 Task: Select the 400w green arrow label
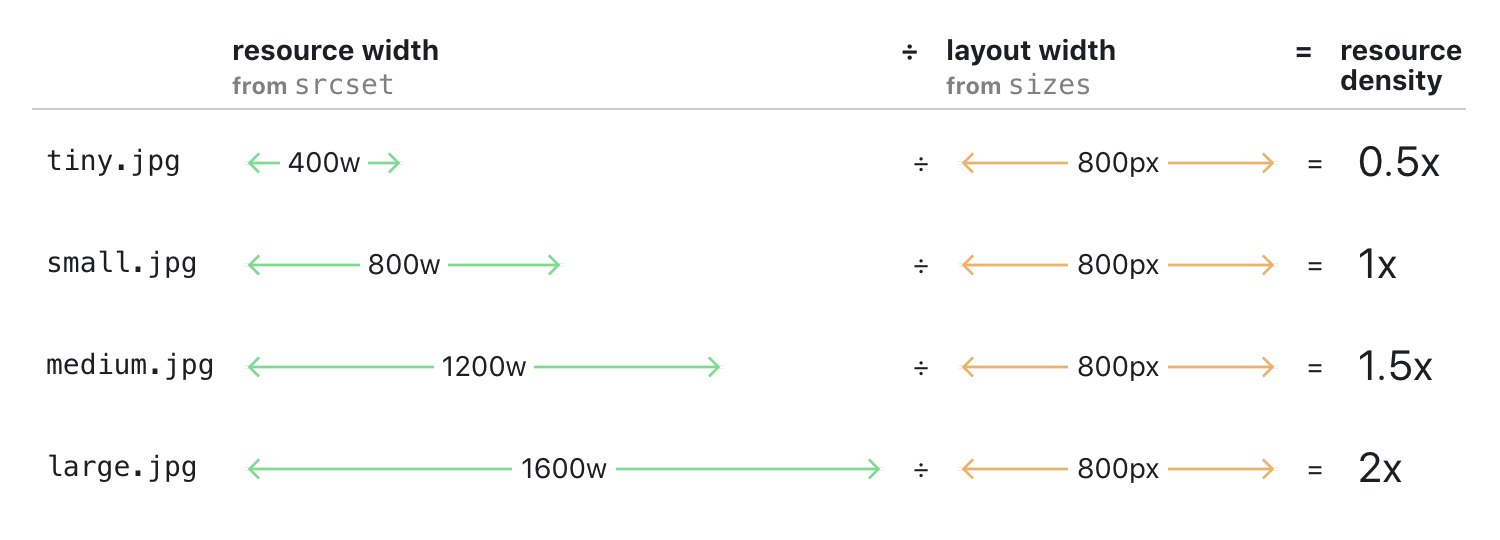click(323, 163)
